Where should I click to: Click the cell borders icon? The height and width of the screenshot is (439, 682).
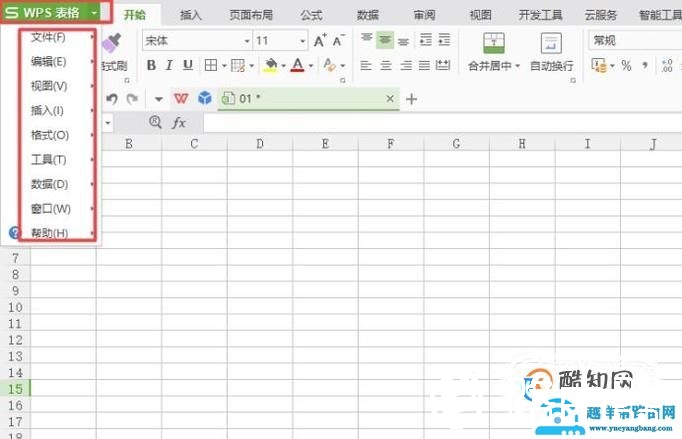[211, 66]
